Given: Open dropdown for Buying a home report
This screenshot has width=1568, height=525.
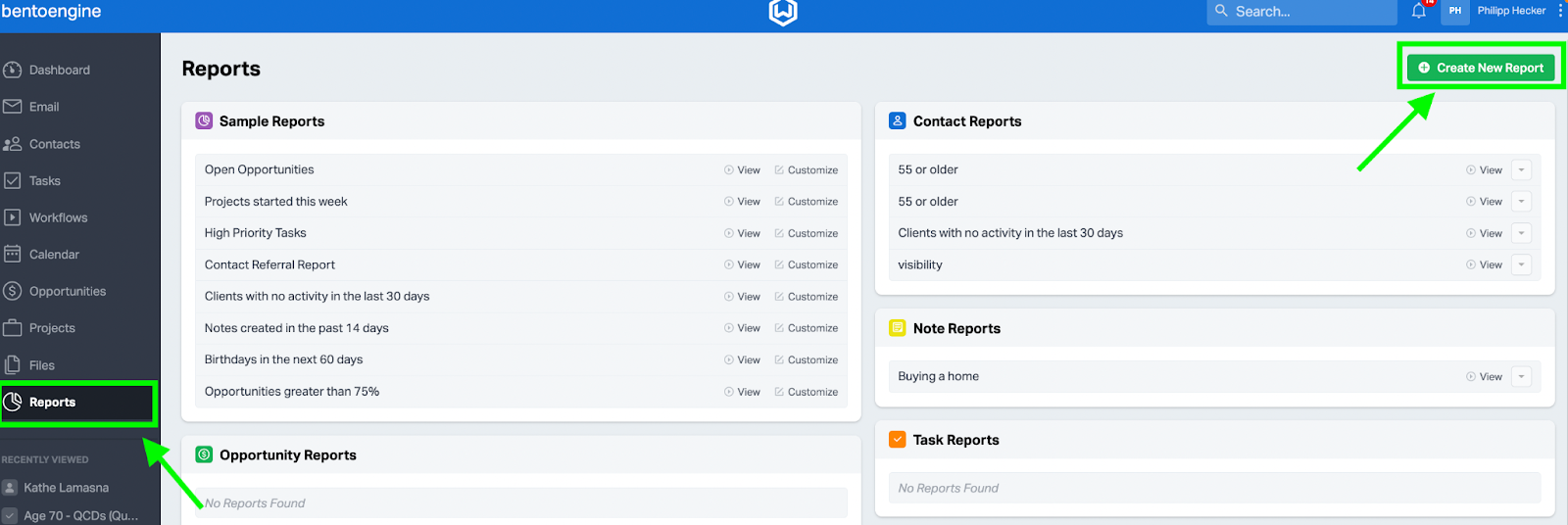Looking at the screenshot, I should click(1521, 376).
